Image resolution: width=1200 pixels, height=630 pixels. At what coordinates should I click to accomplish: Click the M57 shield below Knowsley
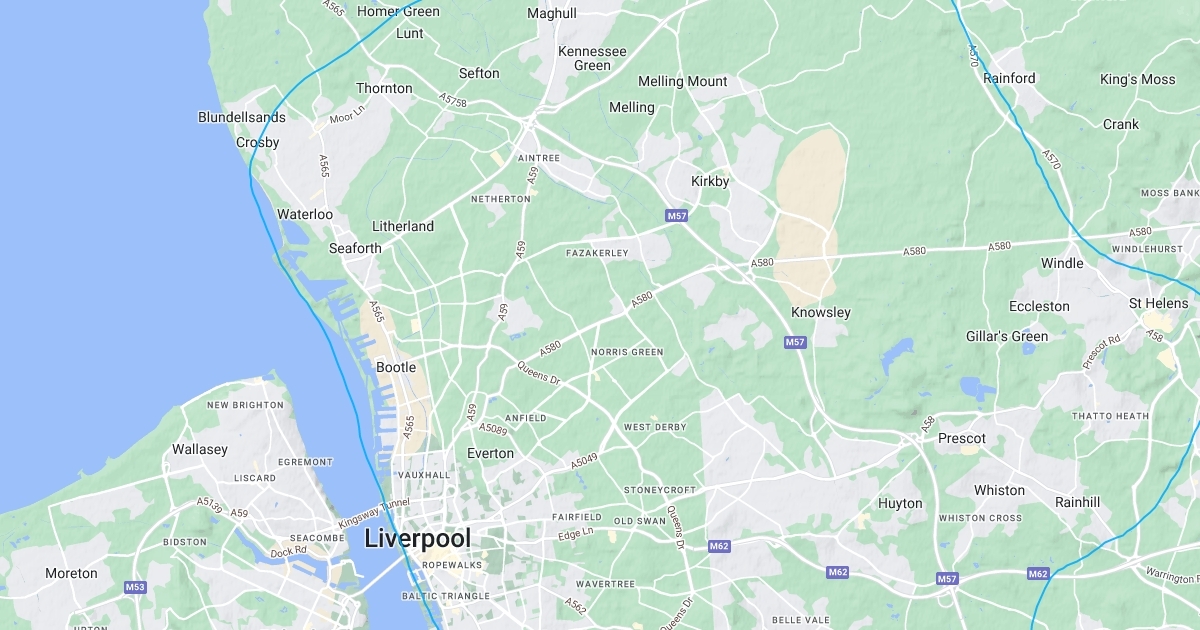click(x=795, y=342)
